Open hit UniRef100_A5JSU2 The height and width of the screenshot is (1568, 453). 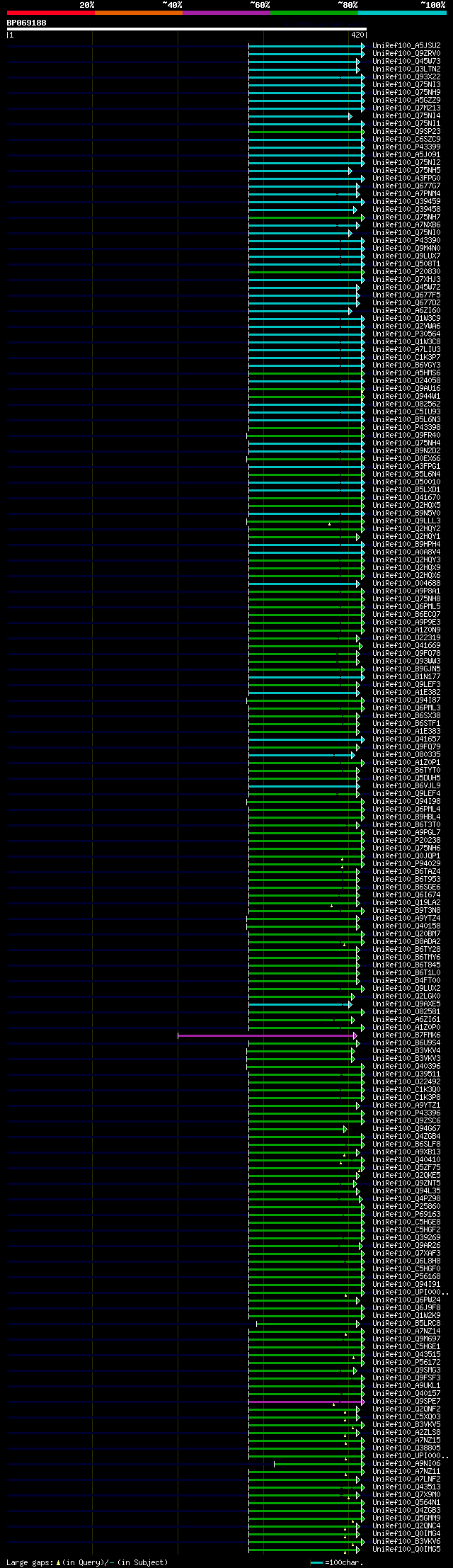(x=406, y=45)
